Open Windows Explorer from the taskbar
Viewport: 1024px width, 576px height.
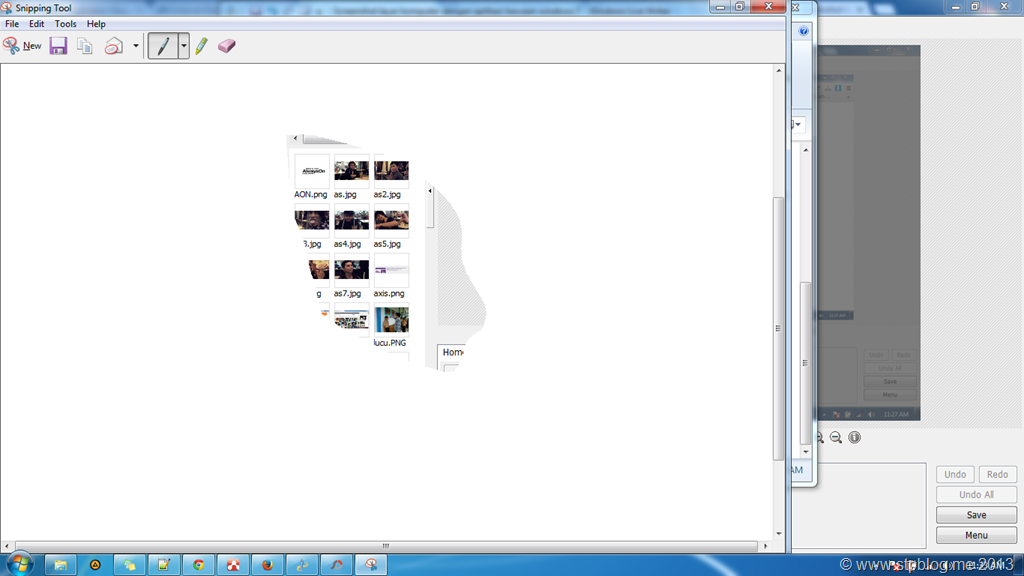[61, 565]
